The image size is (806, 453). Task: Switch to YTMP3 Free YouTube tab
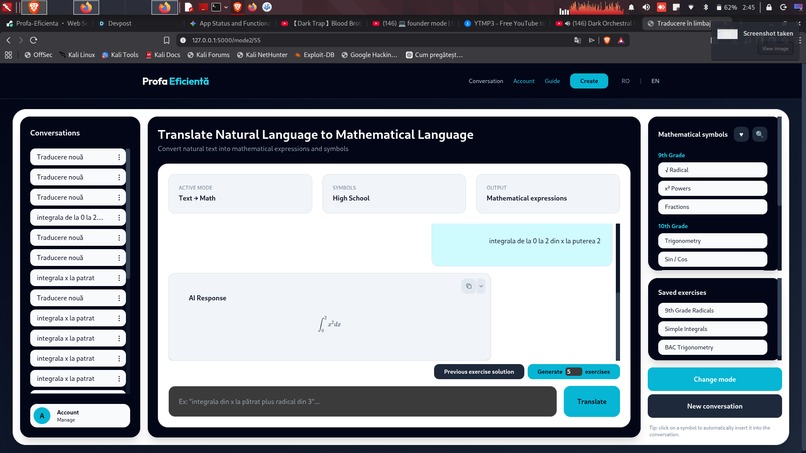504,23
